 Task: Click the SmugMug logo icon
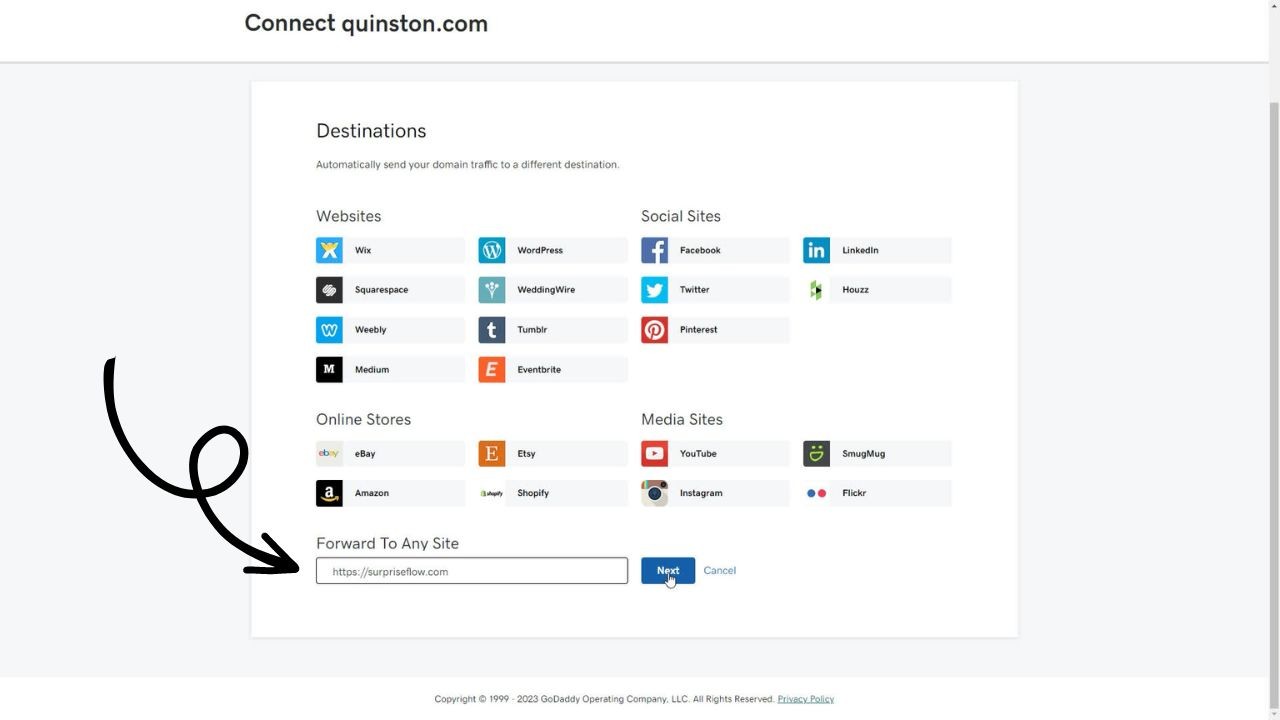(816, 453)
